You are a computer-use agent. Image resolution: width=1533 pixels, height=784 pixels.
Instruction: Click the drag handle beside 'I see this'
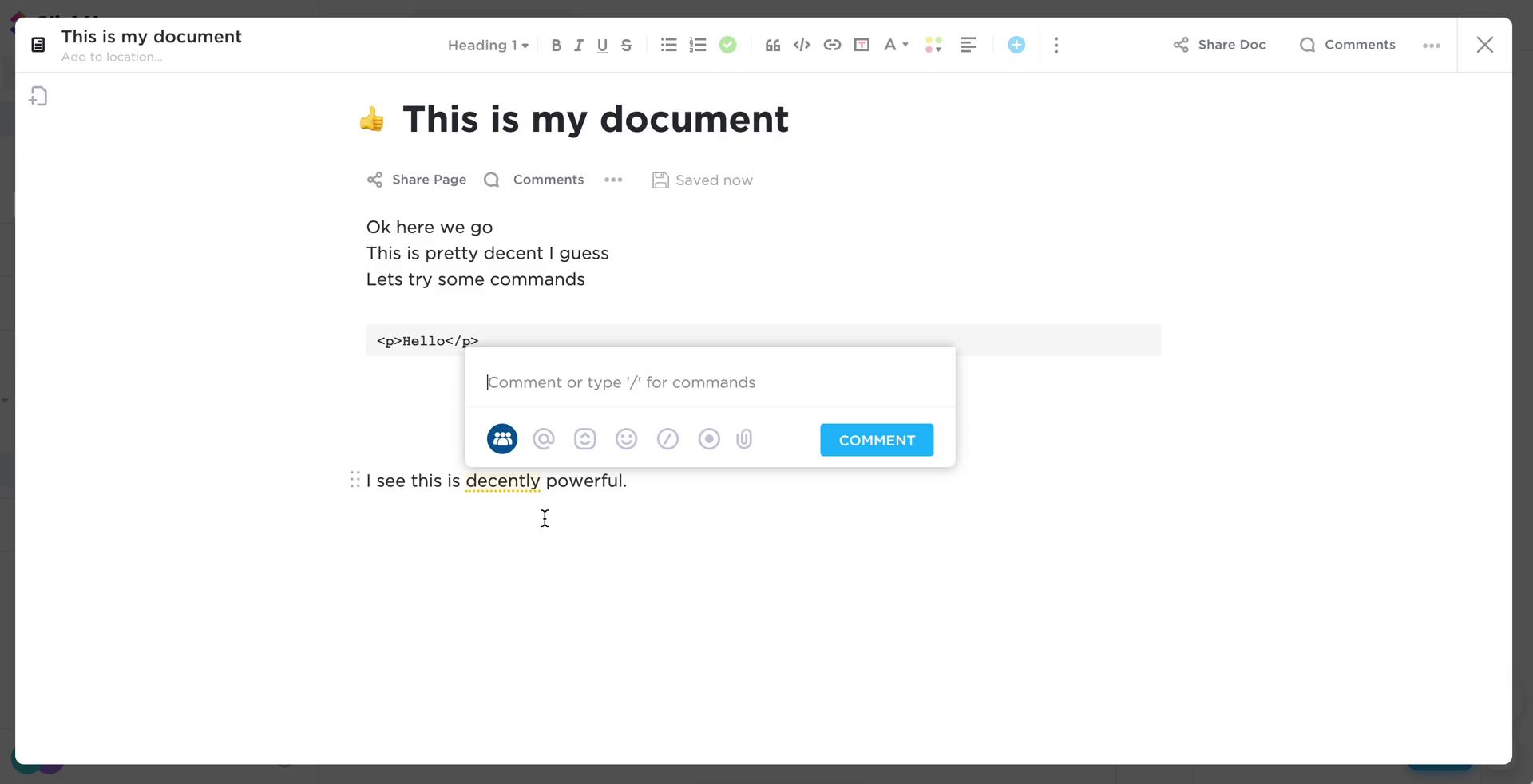click(355, 479)
